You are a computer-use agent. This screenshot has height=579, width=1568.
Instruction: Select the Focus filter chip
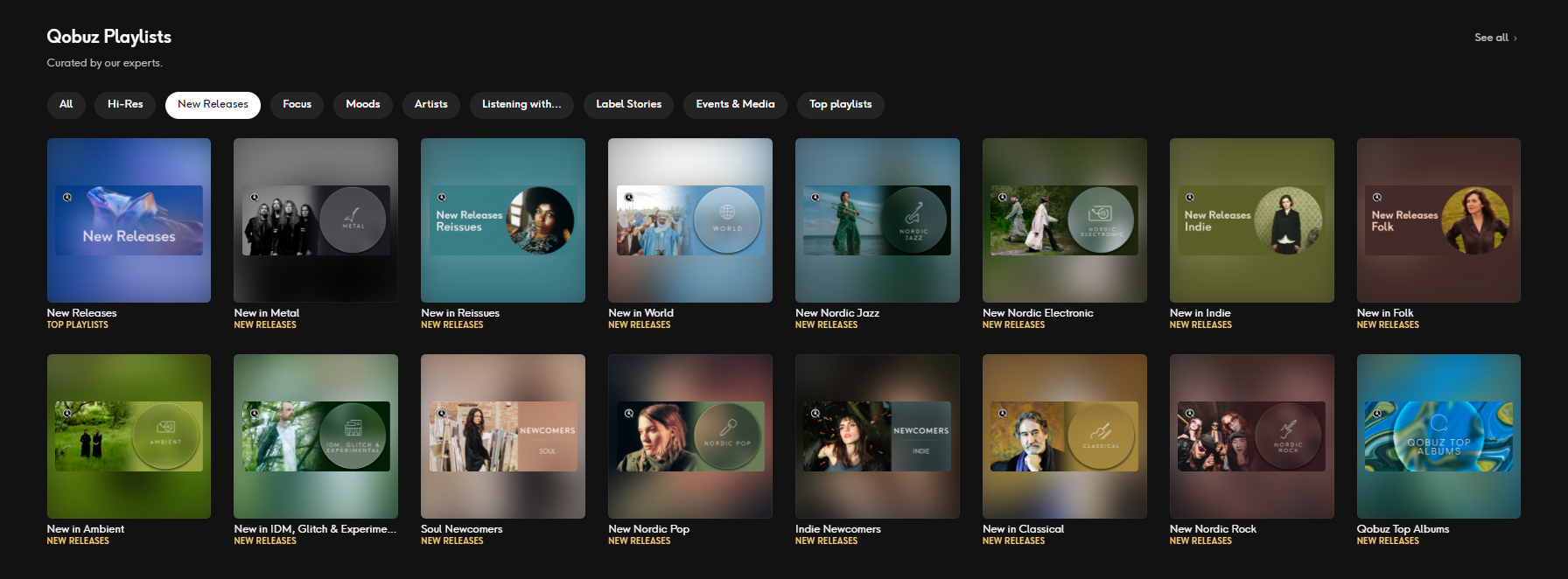pyautogui.click(x=297, y=105)
